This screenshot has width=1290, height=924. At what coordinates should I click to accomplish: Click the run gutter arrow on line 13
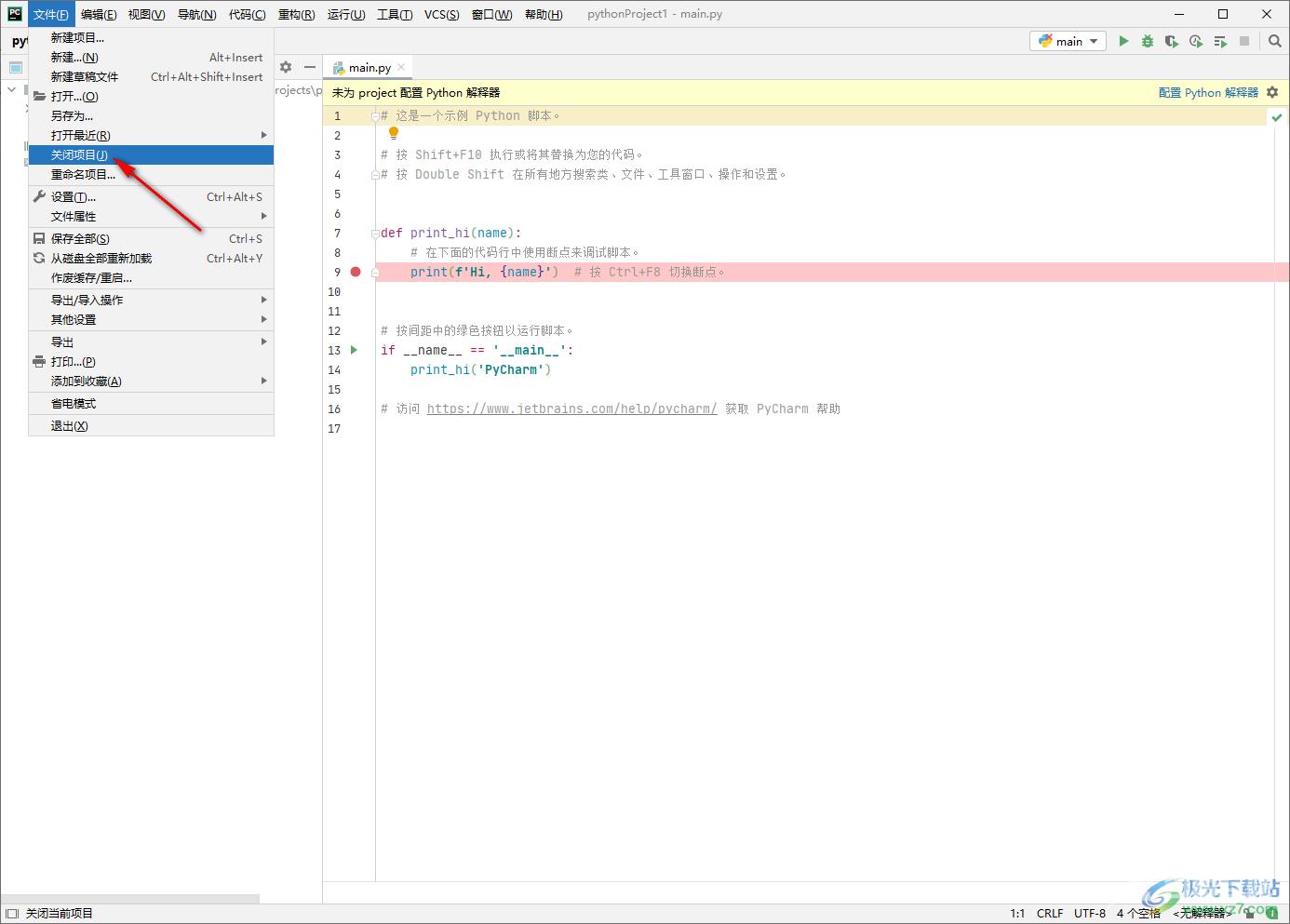[354, 350]
